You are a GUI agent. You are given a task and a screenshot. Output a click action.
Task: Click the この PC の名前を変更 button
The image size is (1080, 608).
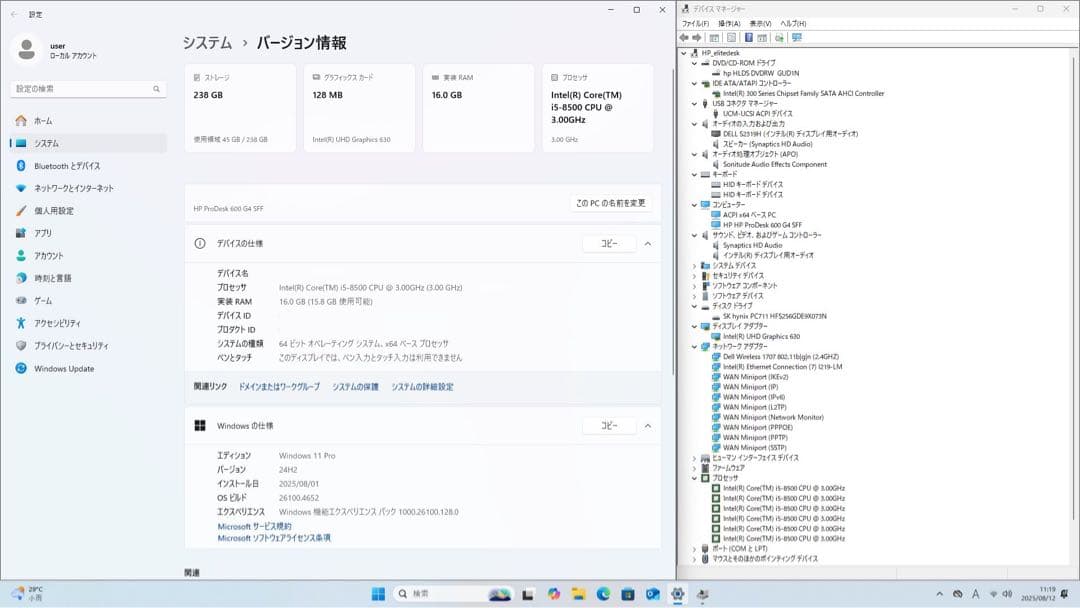(610, 203)
